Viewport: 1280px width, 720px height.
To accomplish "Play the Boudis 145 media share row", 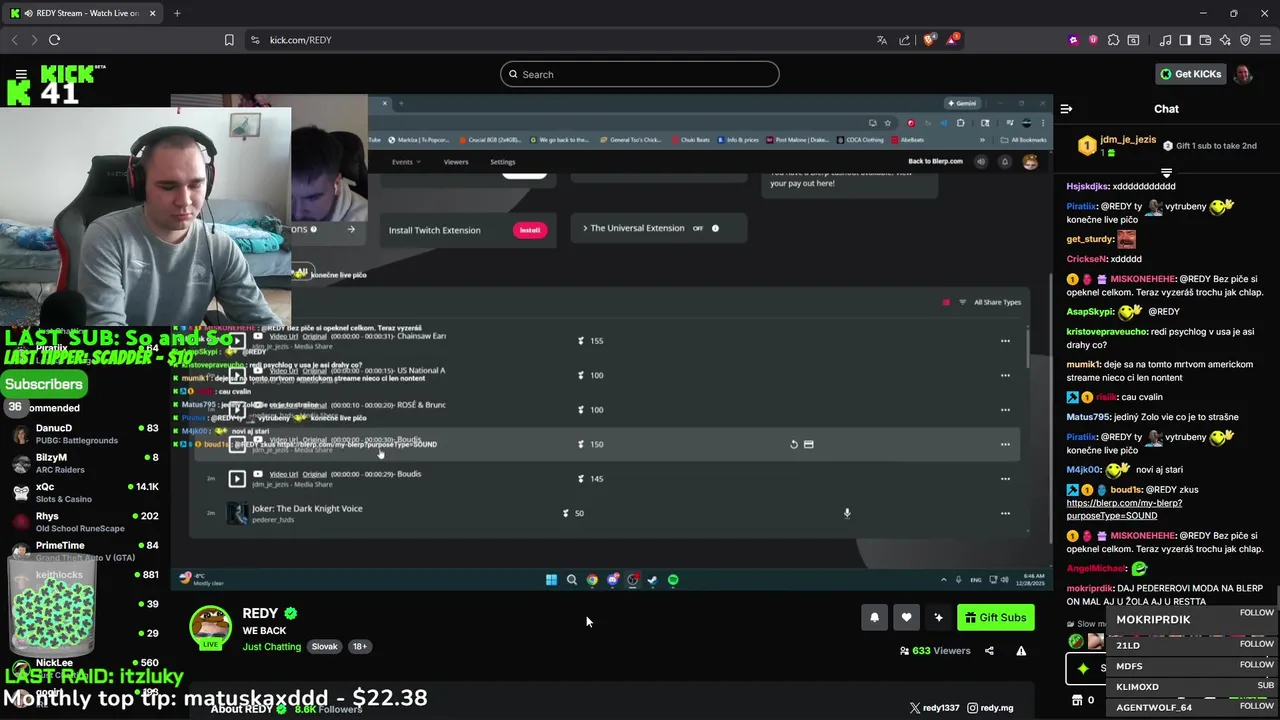I will coord(237,479).
